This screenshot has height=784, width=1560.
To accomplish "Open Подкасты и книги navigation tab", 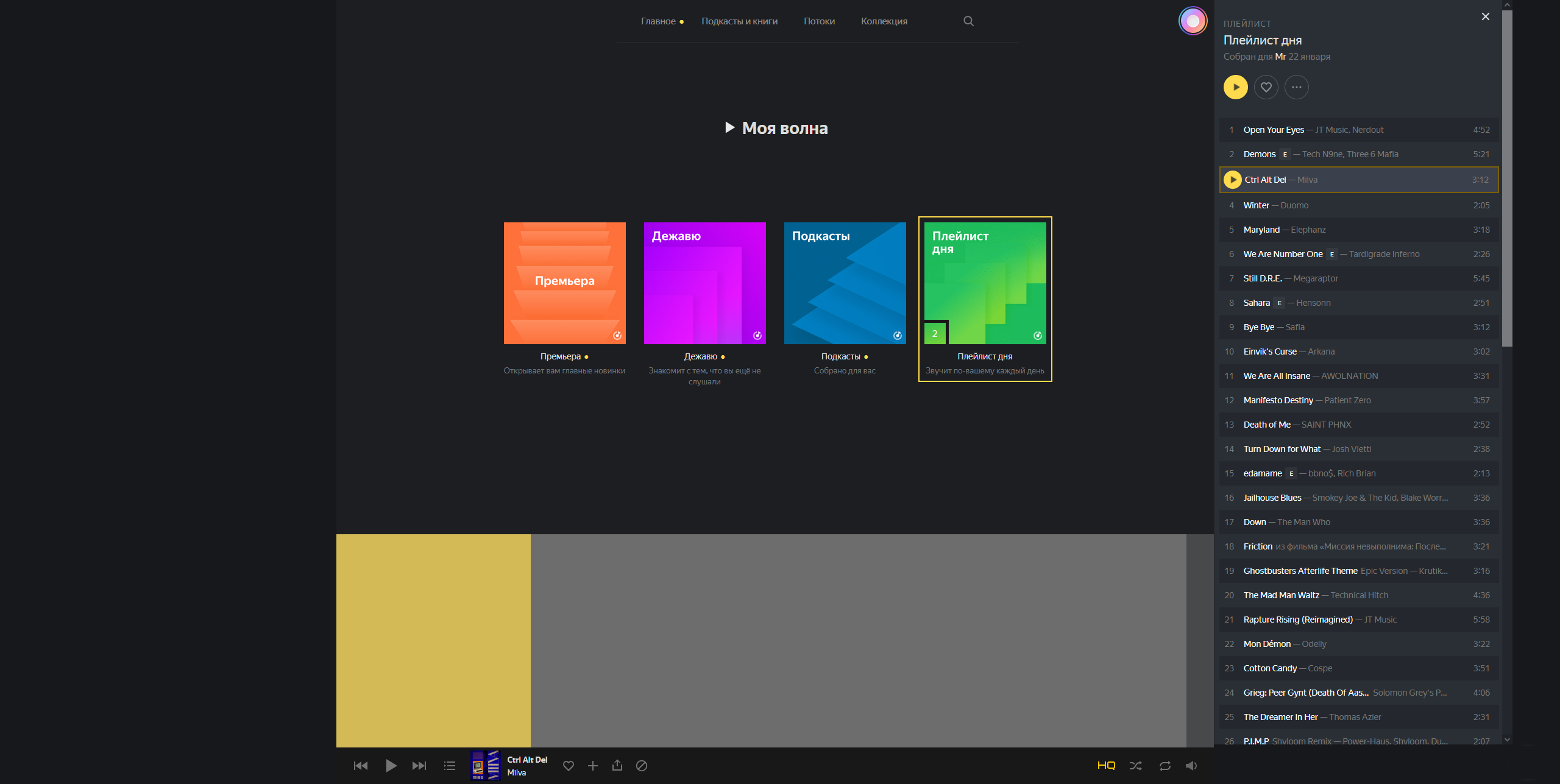I will [739, 20].
